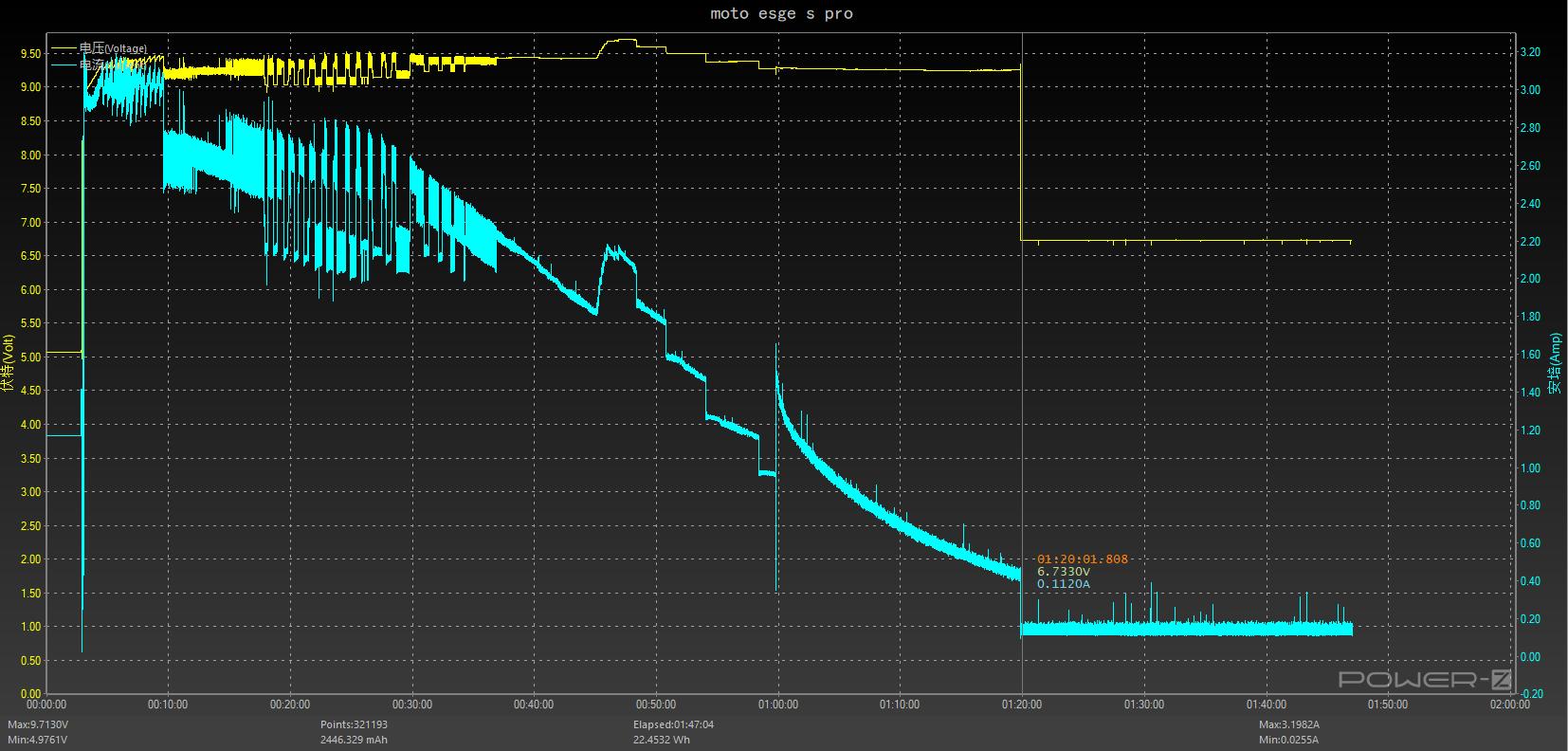This screenshot has width=1568, height=751.
Task: Click the 伏特(Volt) left axis label
Action: click(9, 363)
